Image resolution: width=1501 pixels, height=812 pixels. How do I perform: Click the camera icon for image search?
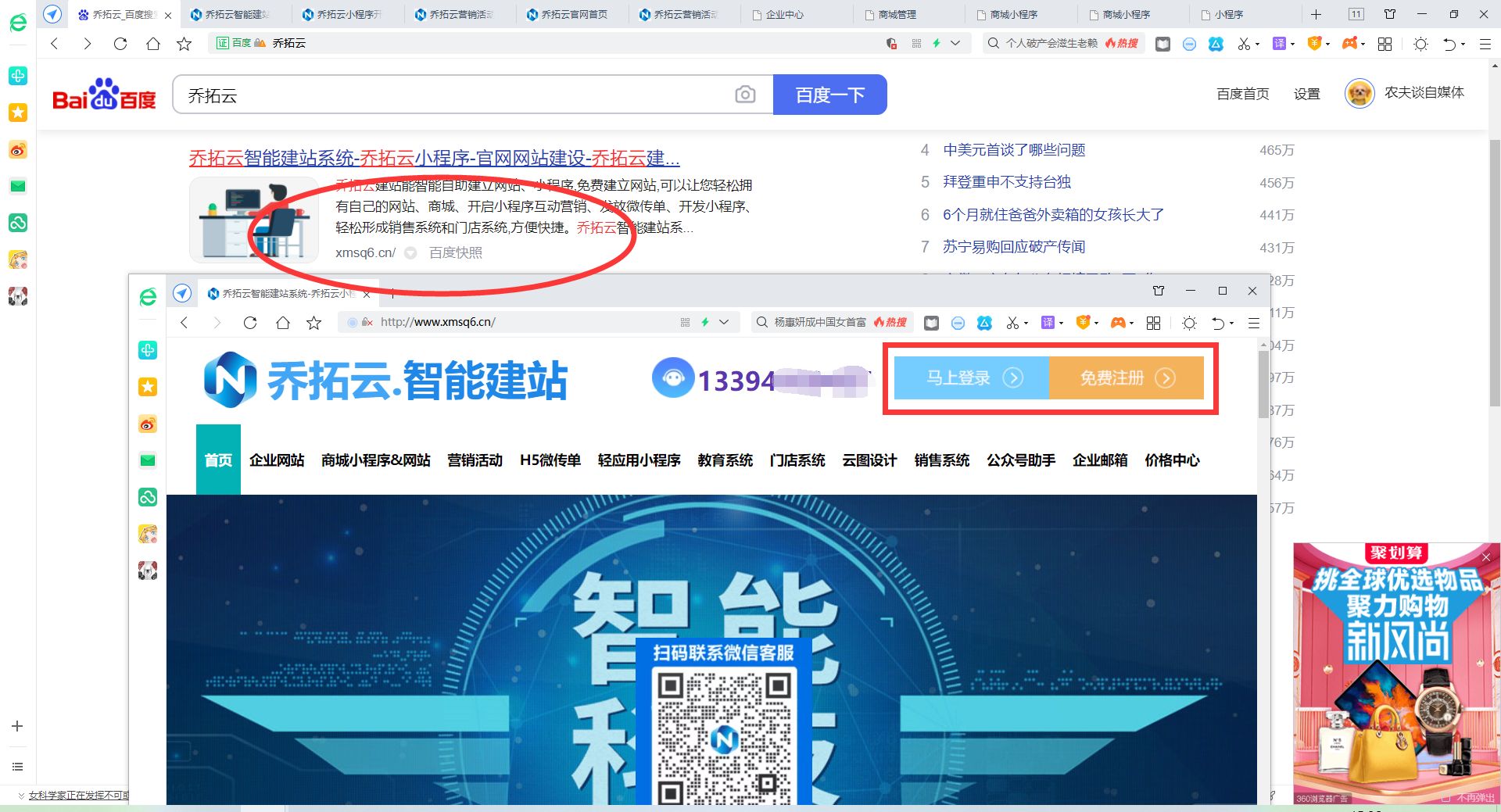[x=746, y=94]
